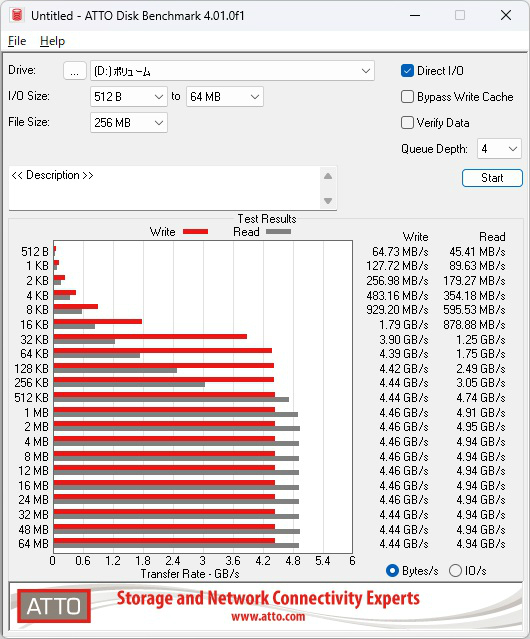
Task: Click the Transfer Rate - GB/s axis label
Action: coord(190,574)
